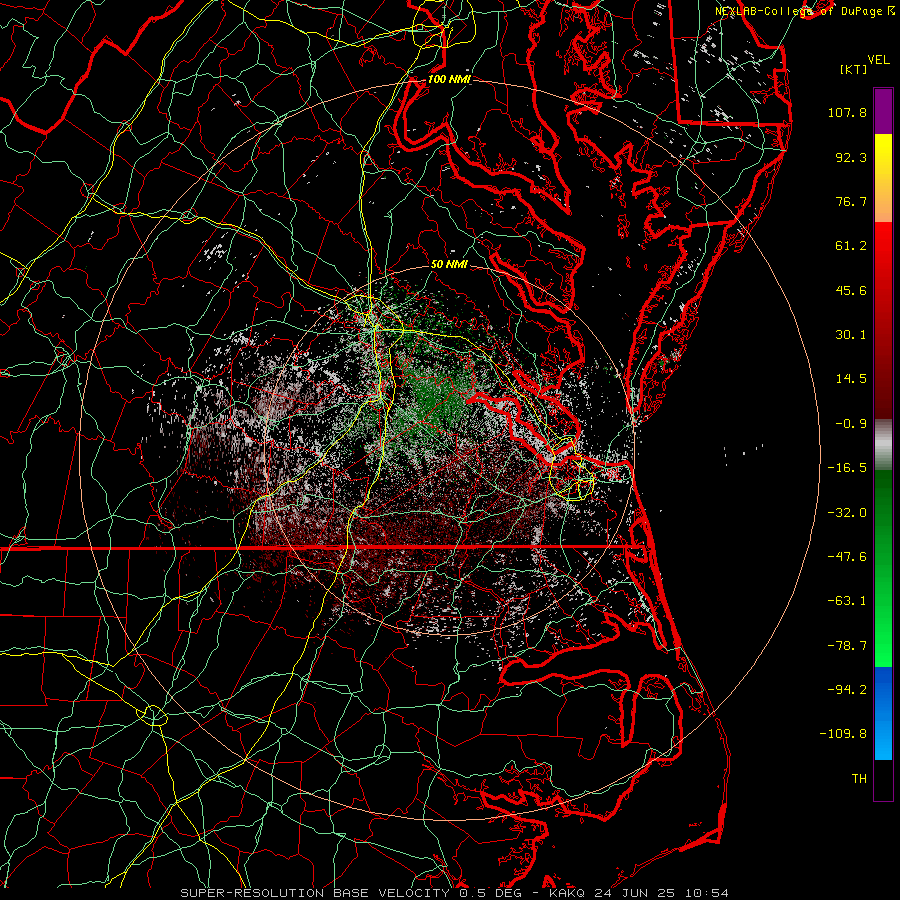Click the 30.1 velocity scale value
The height and width of the screenshot is (900, 900).
851,335
